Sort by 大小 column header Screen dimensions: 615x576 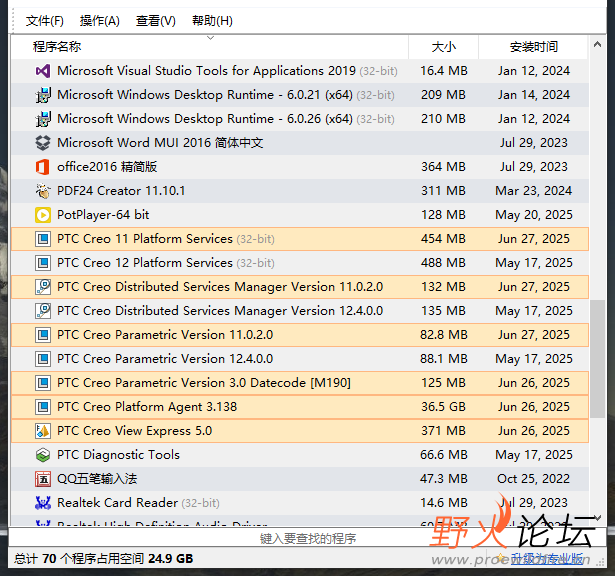[443, 47]
